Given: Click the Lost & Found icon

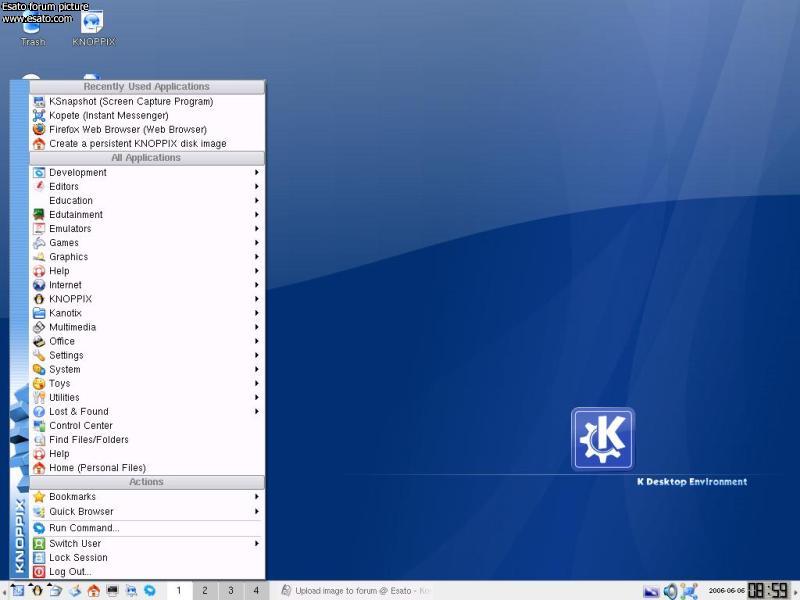Looking at the screenshot, I should pos(39,411).
